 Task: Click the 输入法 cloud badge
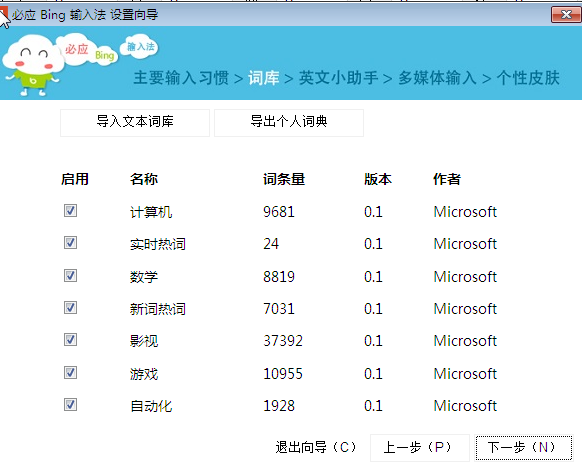point(140,47)
